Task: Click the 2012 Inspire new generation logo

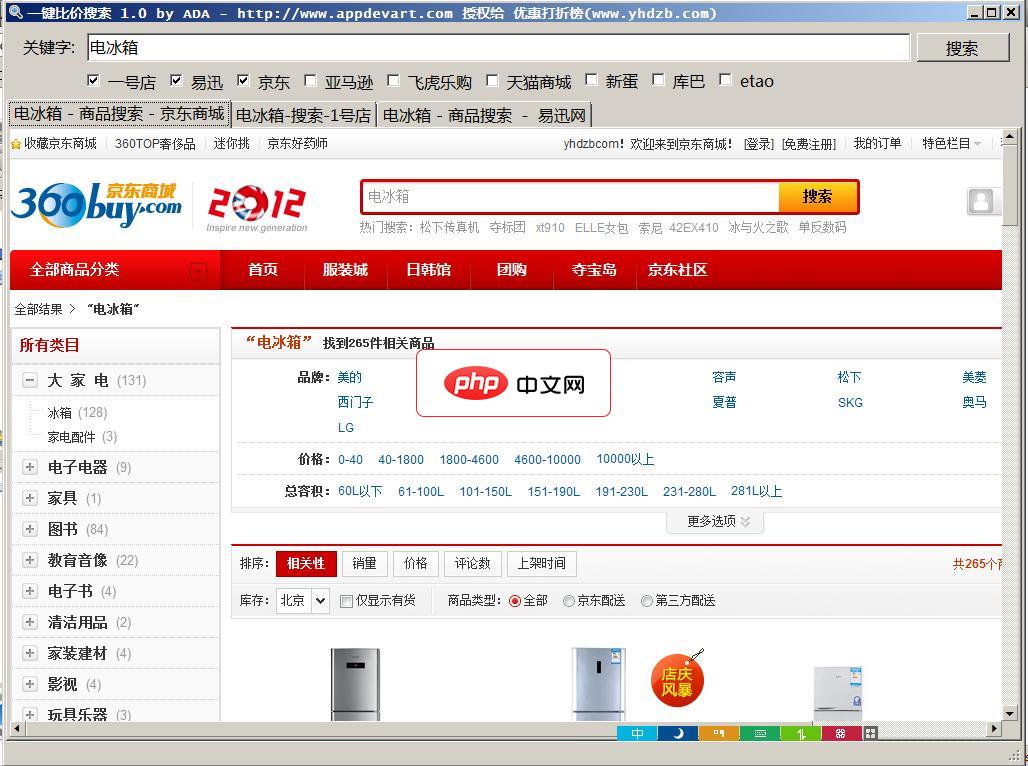Action: [x=256, y=209]
